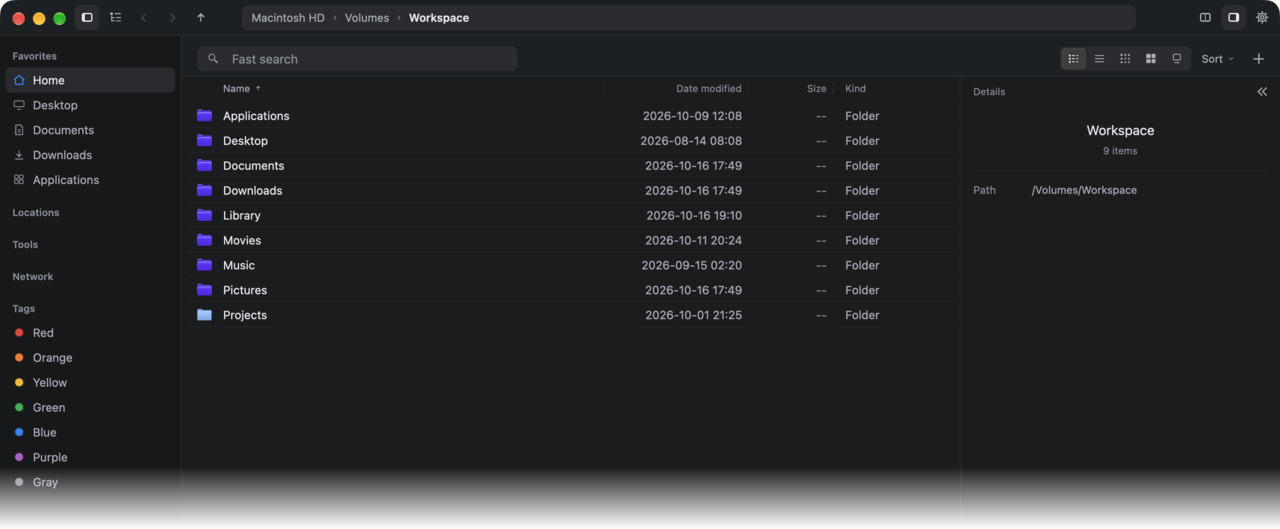Select the Movies row name text
The image size is (1280, 529).
(242, 241)
